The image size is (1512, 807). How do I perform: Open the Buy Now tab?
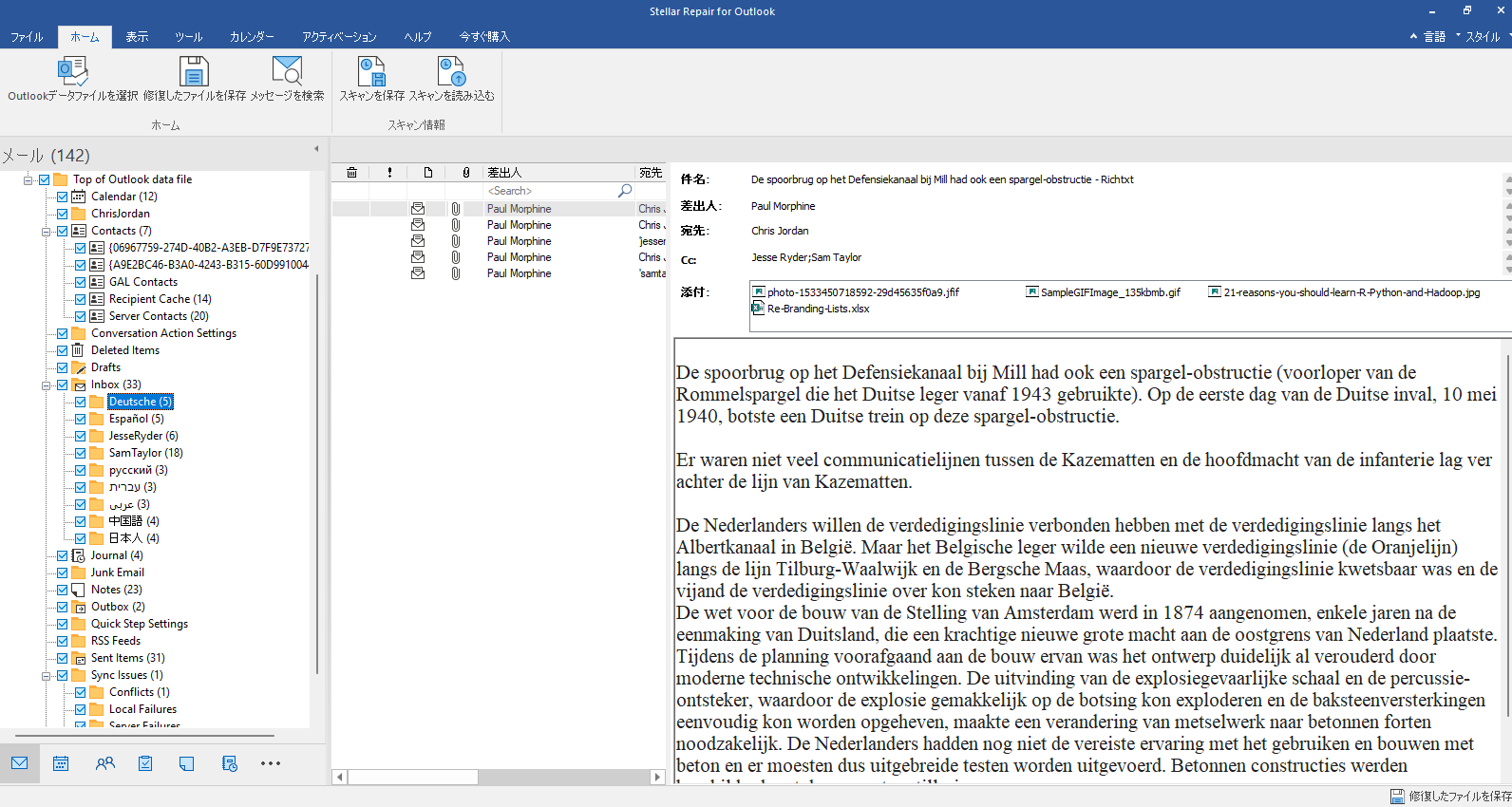[484, 37]
